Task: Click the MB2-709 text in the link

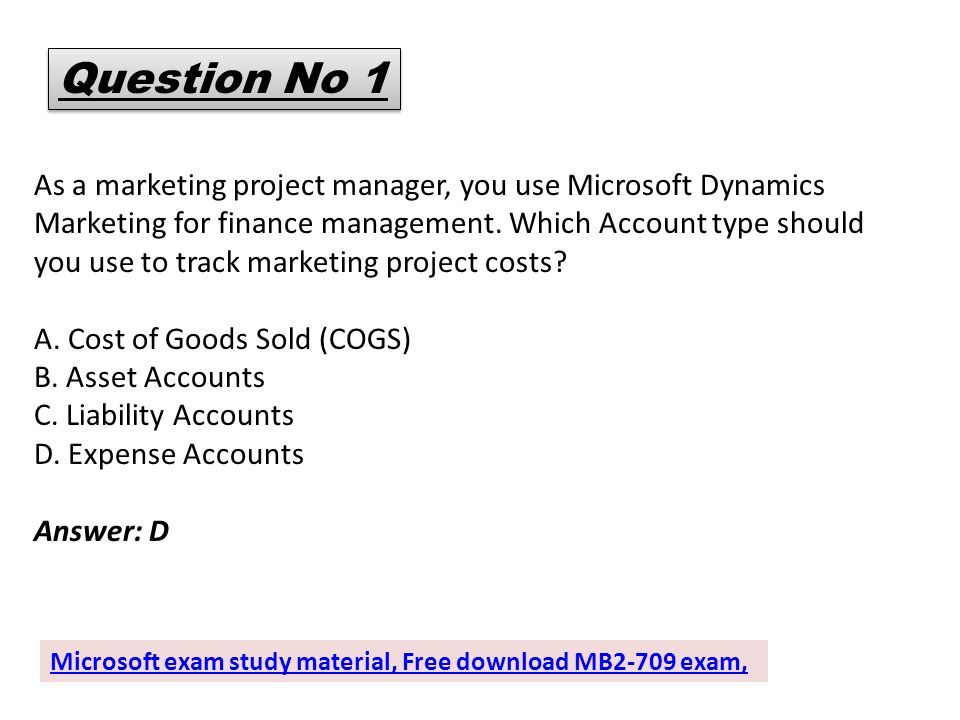Action: [625, 662]
